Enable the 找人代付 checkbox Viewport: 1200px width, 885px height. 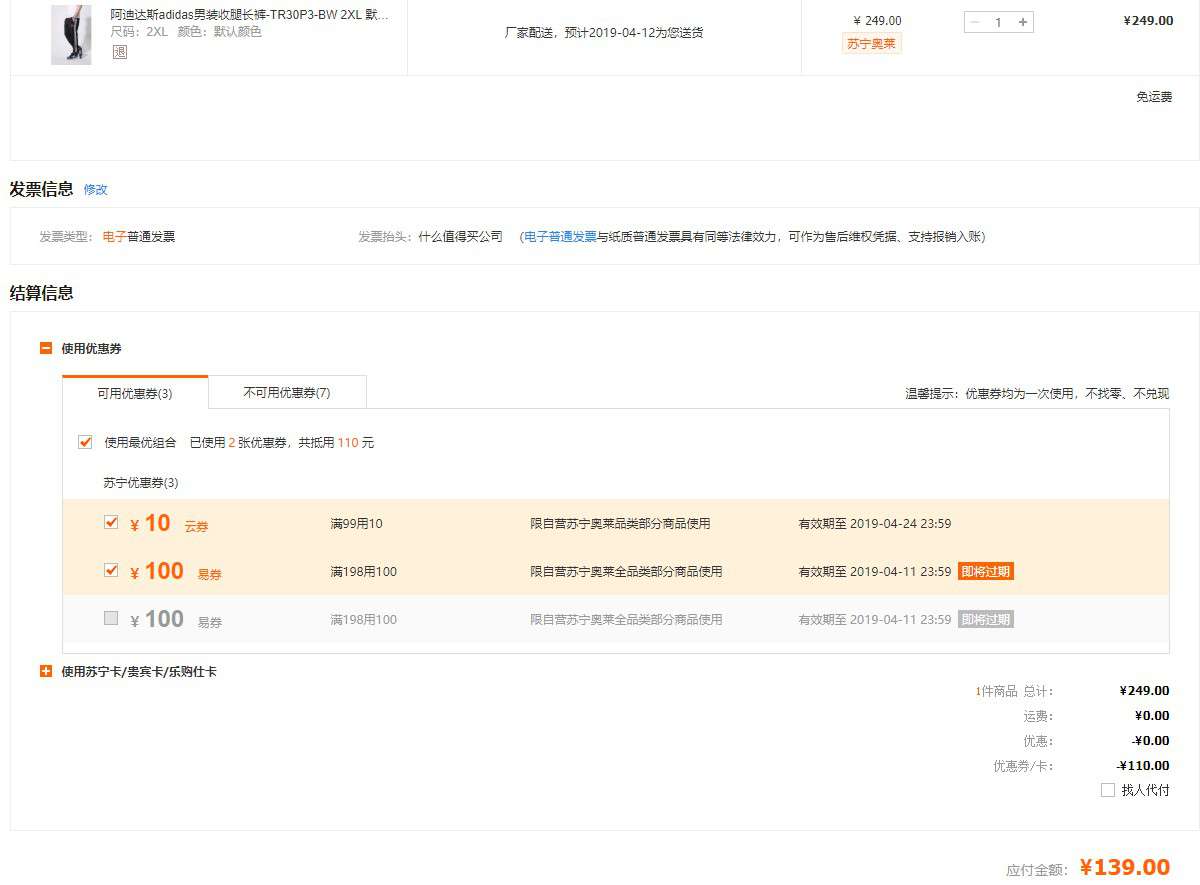point(1108,790)
